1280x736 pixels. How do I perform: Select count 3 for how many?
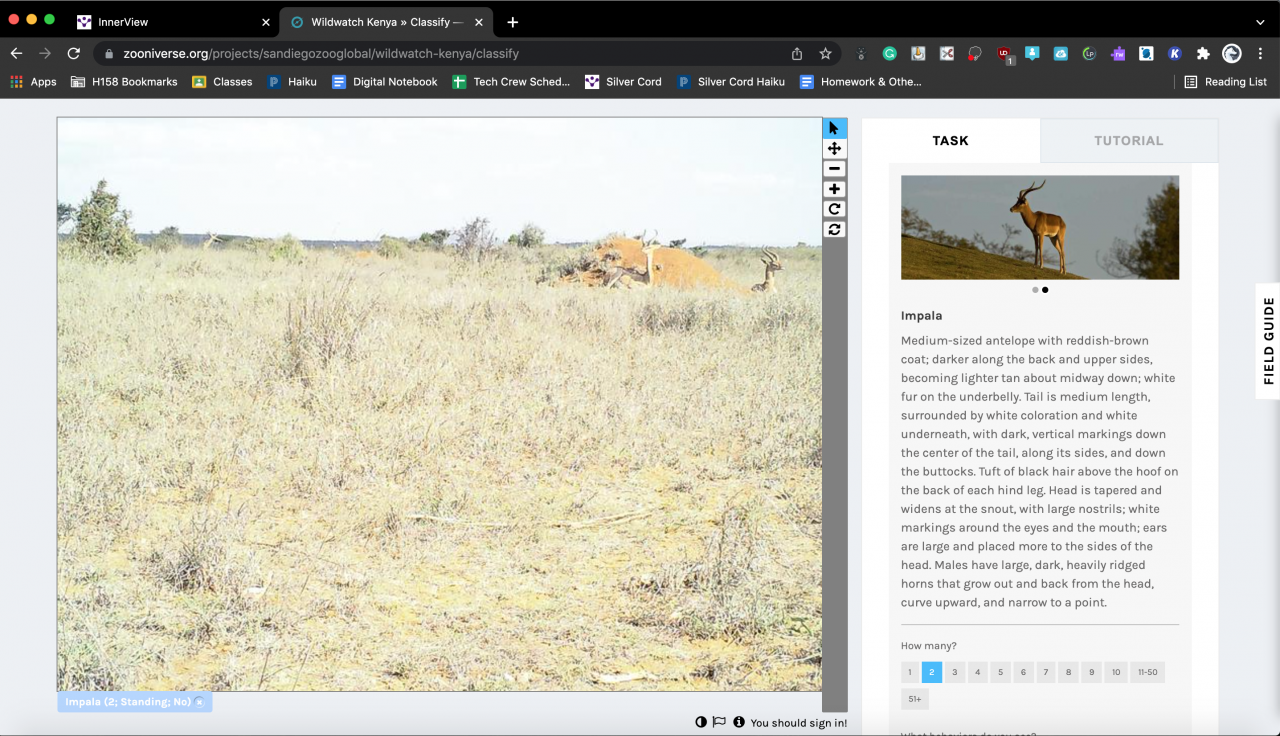(955, 672)
